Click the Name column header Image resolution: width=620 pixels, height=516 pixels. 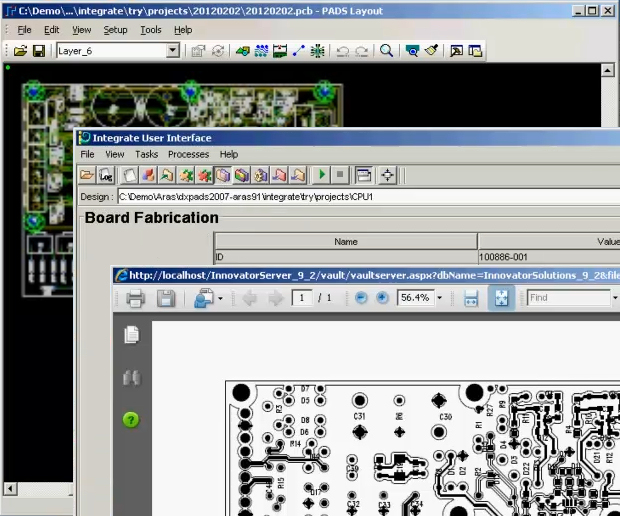tap(346, 242)
